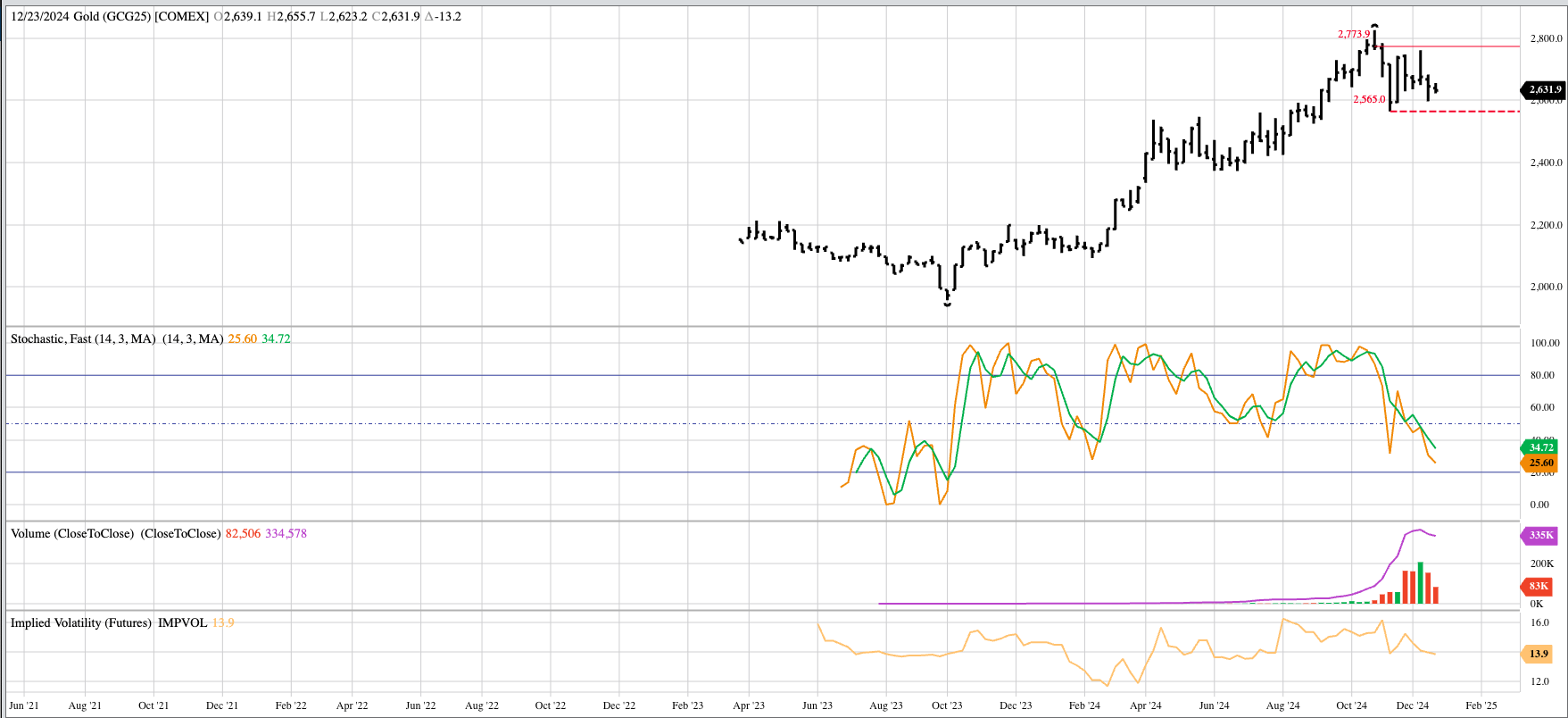Click the 80.00 stochastic axis level

point(1542,375)
